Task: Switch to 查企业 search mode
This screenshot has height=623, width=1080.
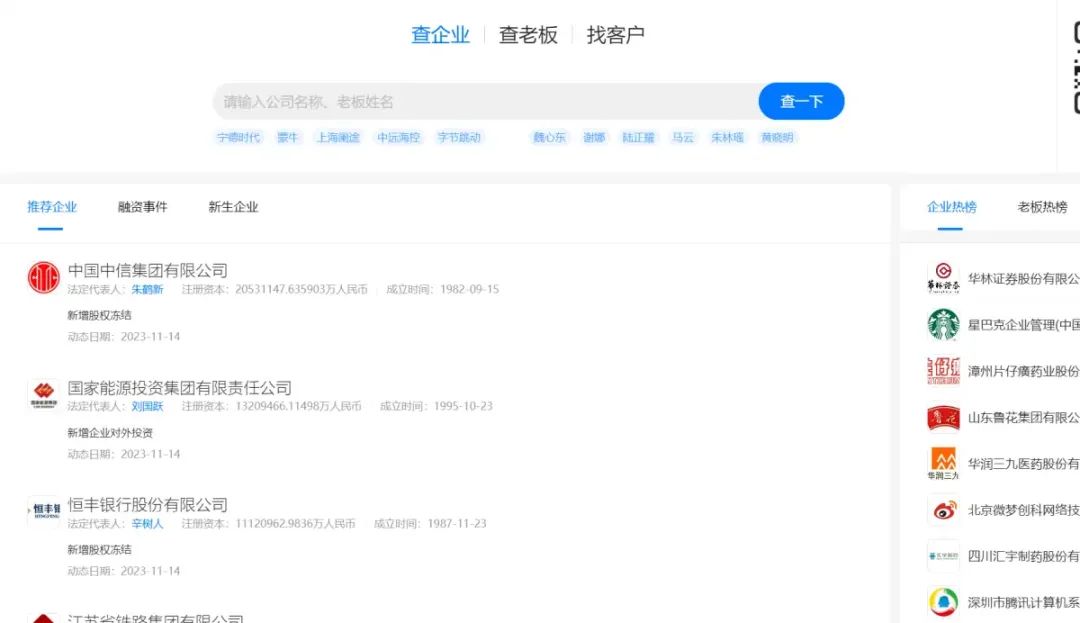Action: click(440, 34)
